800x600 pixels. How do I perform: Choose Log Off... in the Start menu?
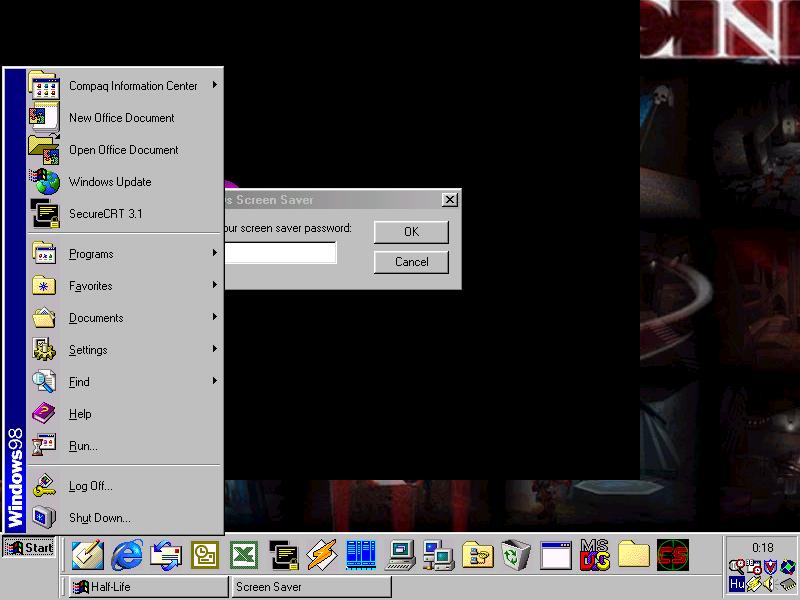click(124, 486)
